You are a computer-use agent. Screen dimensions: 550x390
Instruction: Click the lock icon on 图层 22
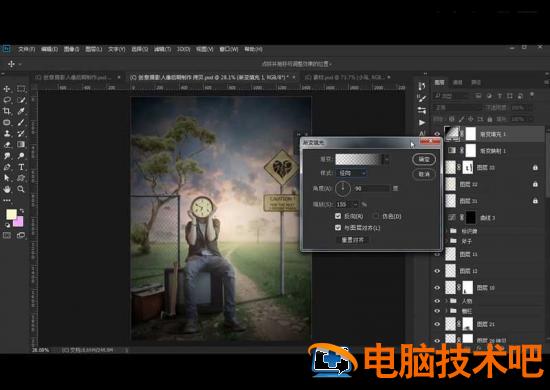(x=535, y=184)
